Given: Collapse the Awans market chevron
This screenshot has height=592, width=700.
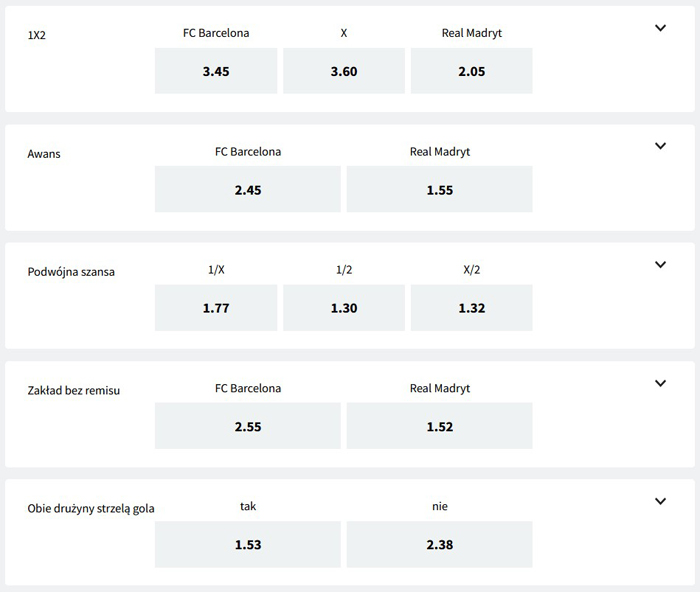Looking at the screenshot, I should tap(660, 146).
